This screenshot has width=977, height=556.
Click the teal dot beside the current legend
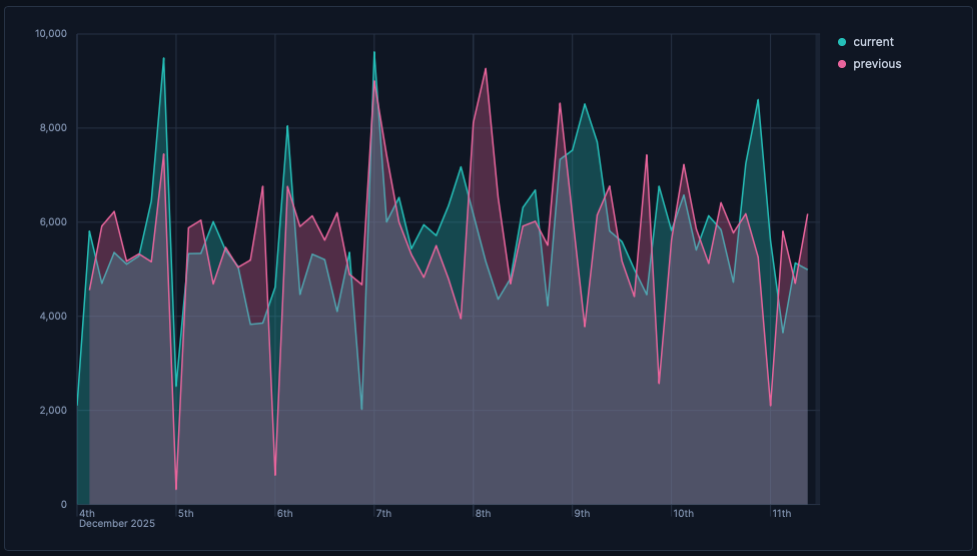point(842,42)
